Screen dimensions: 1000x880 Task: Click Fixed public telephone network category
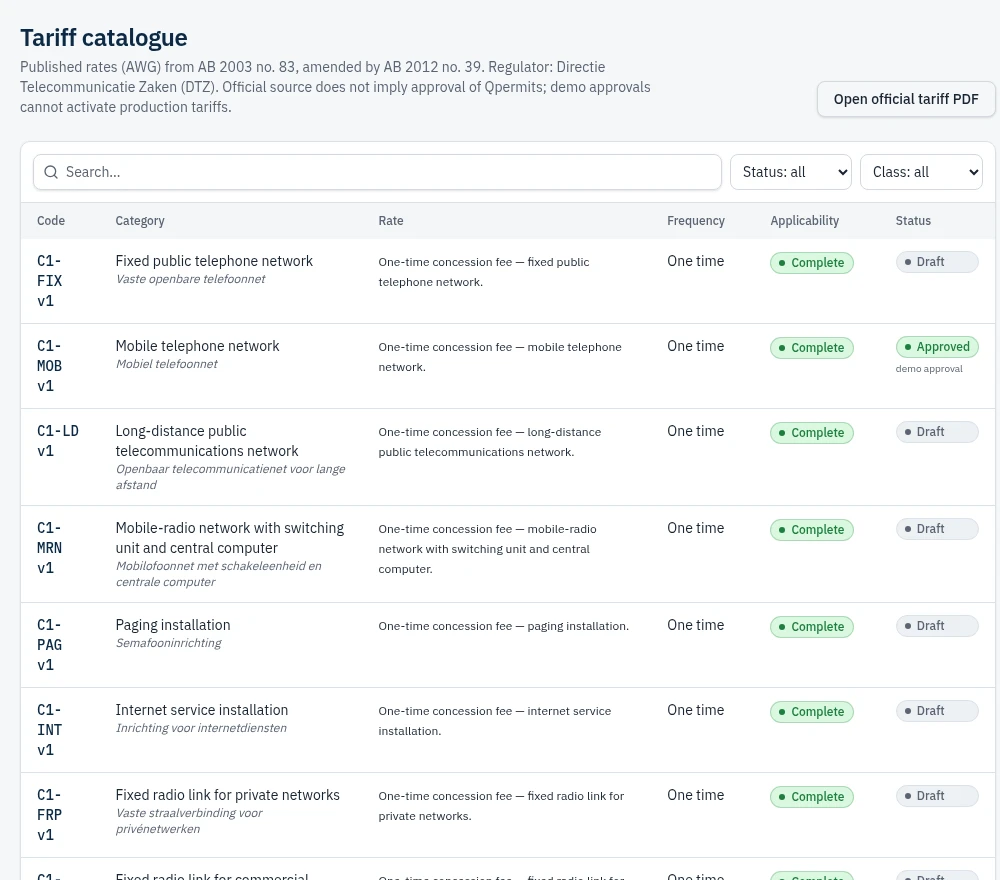point(214,261)
